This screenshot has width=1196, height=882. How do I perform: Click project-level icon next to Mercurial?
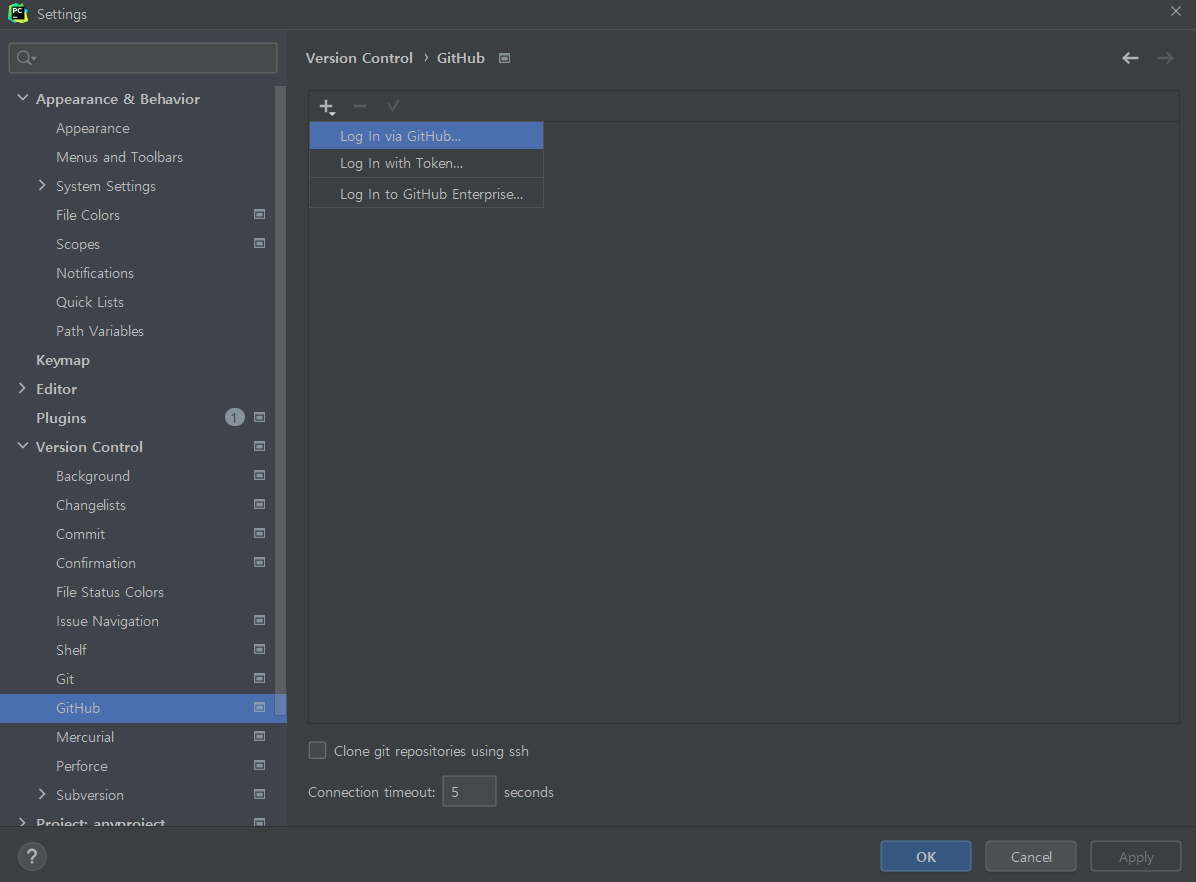click(x=259, y=736)
